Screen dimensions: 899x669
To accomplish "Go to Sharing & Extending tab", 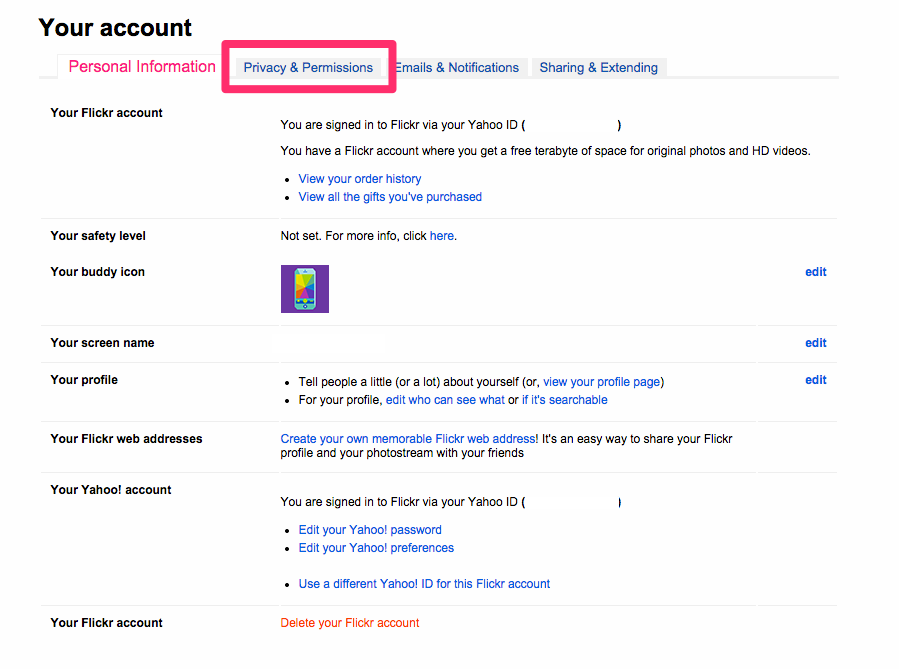I will point(599,68).
